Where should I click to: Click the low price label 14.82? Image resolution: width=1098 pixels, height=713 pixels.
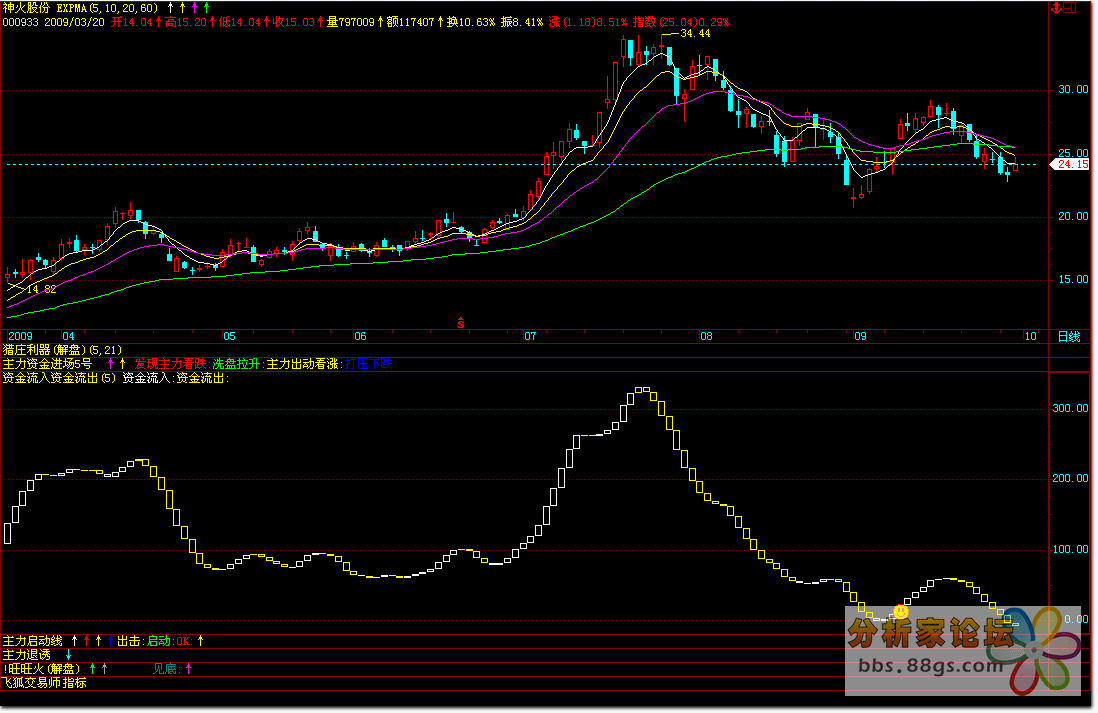pos(41,289)
